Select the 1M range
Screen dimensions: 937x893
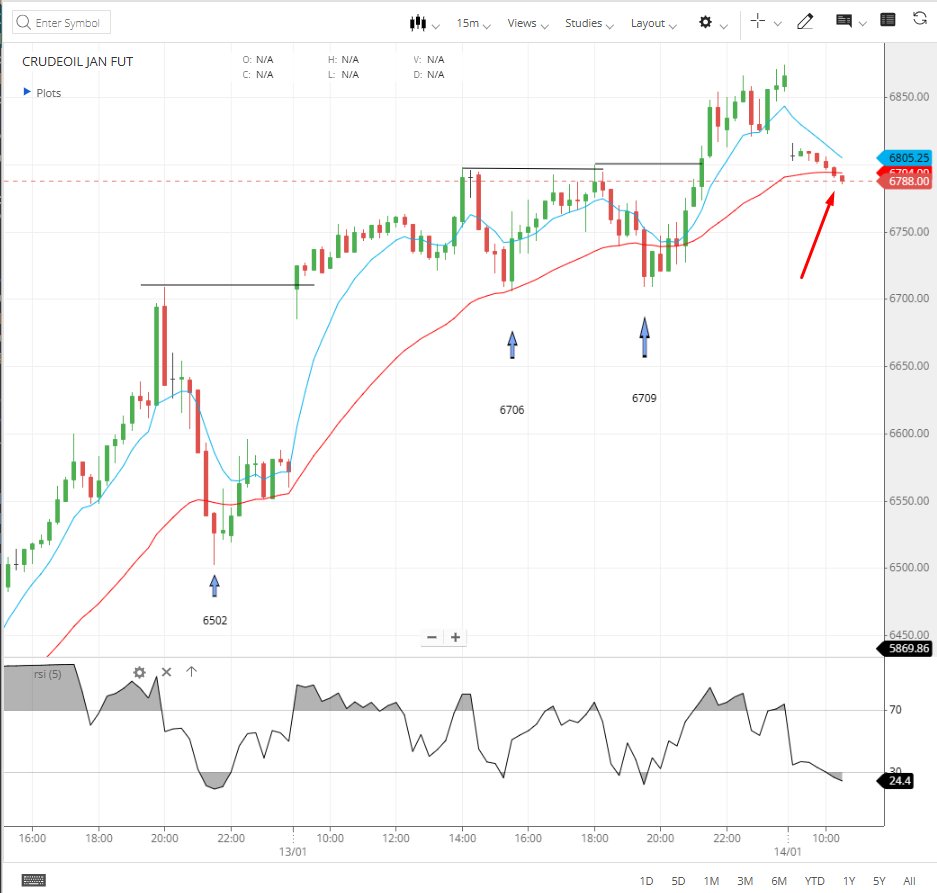711,881
